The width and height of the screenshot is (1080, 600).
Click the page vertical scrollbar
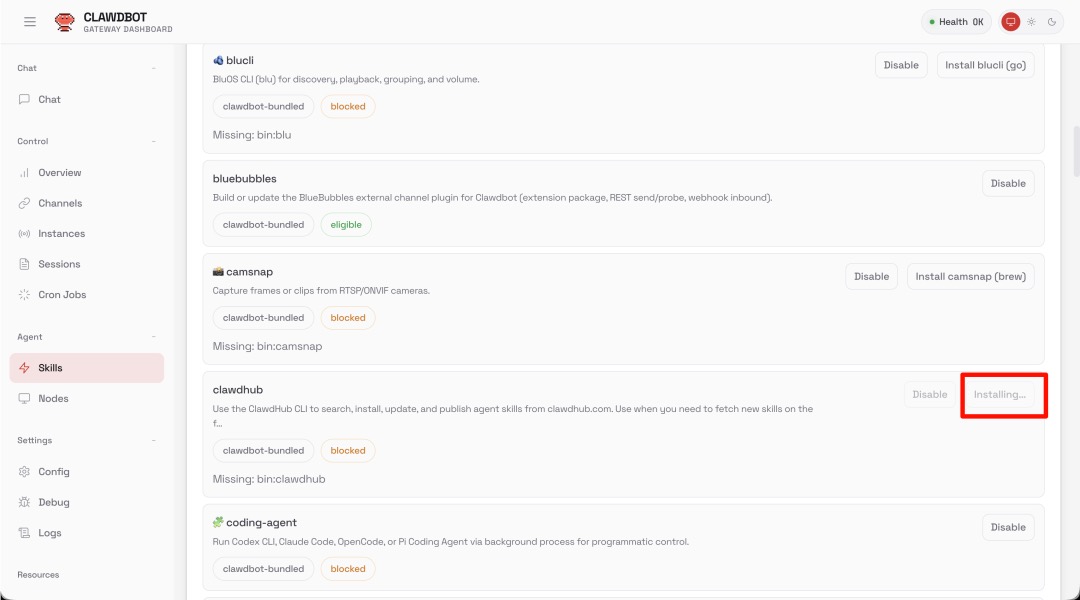1076,150
